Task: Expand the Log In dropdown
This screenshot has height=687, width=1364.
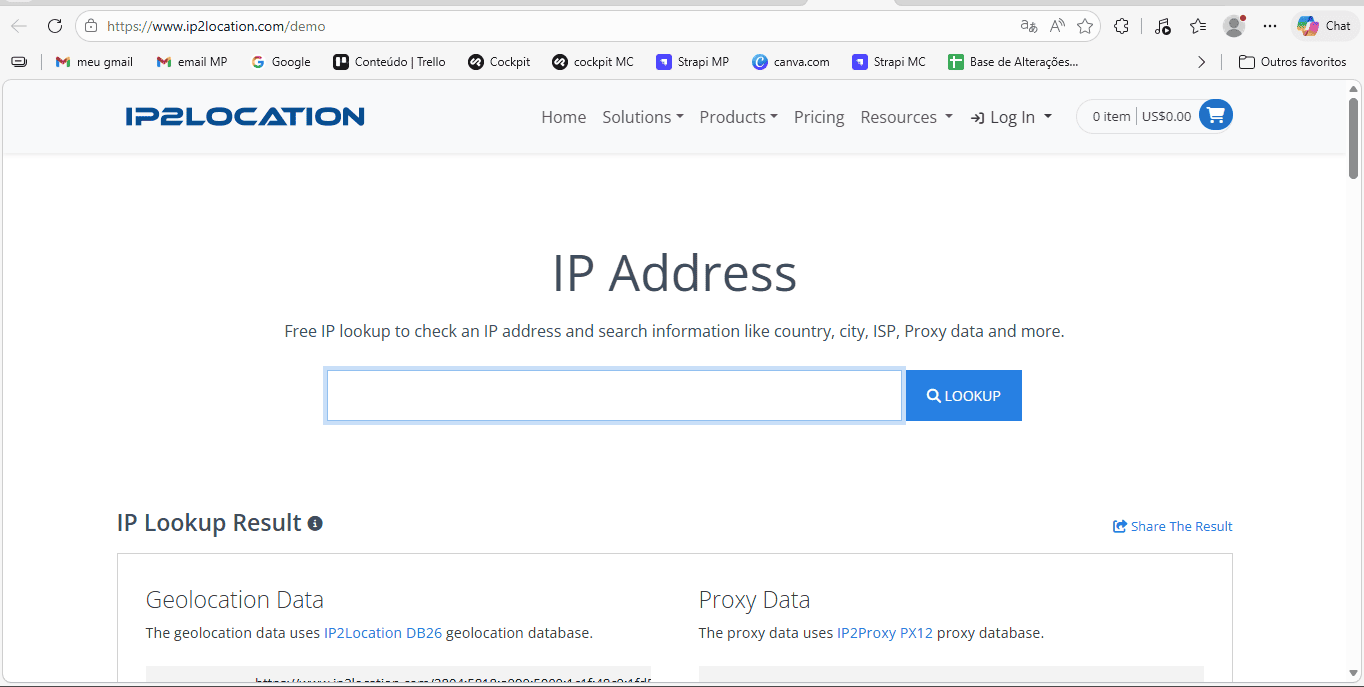Action: point(1011,117)
